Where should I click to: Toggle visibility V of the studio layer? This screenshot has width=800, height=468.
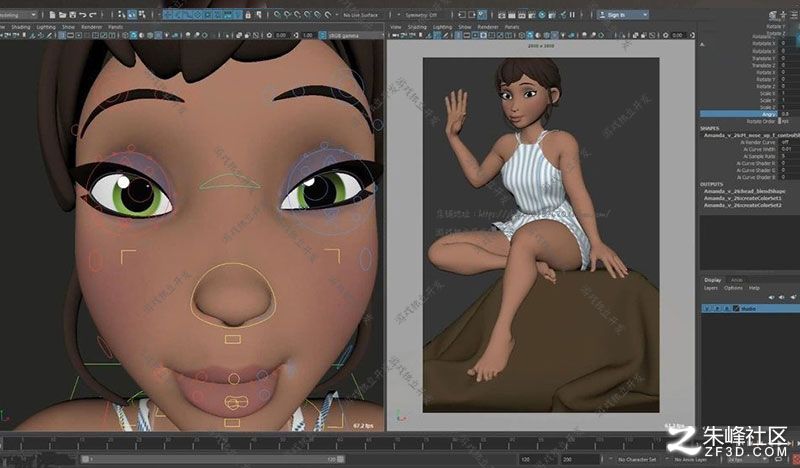tap(707, 309)
